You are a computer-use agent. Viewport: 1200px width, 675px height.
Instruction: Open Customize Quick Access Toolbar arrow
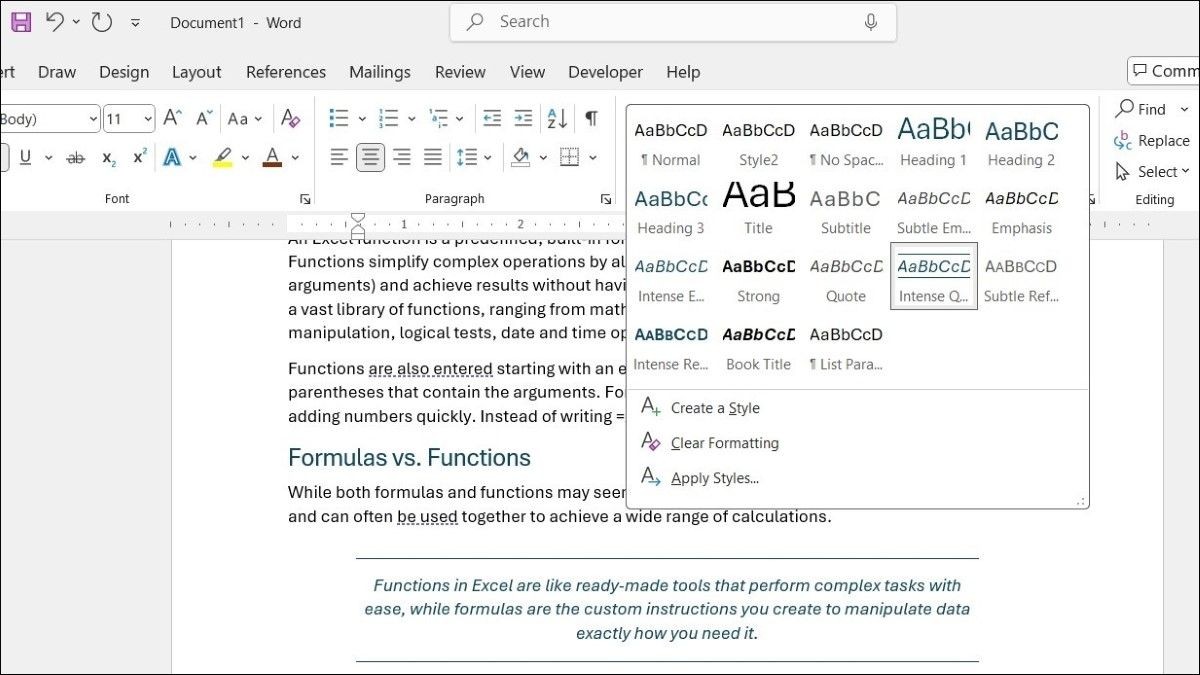pyautogui.click(x=136, y=23)
